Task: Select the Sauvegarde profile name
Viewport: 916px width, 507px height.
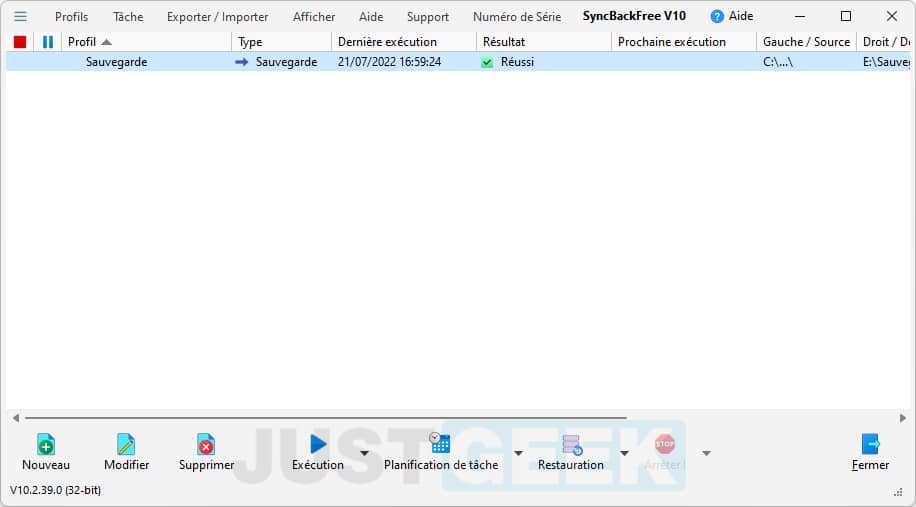Action: coord(116,62)
